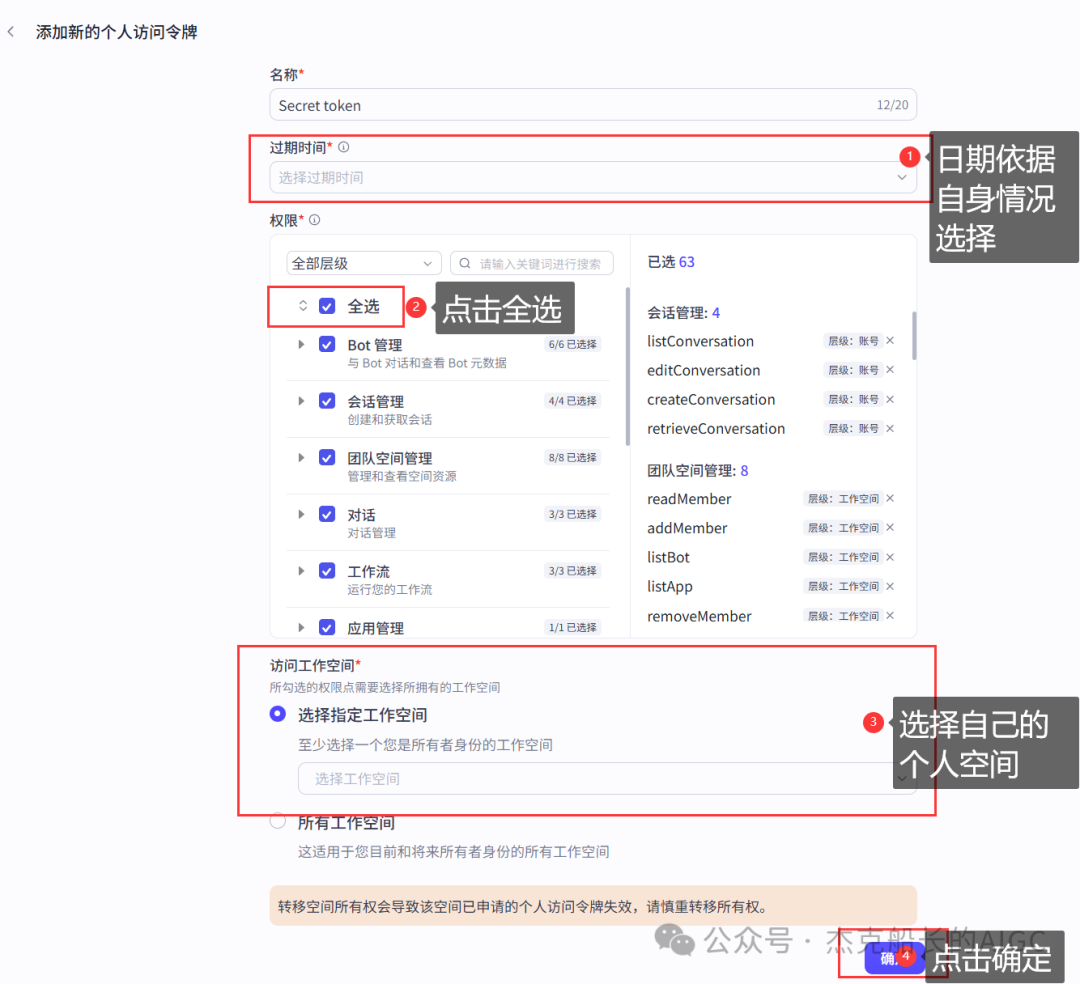Click the 4/4 已选择 badge
Image resolution: width=1080 pixels, height=984 pixels.
[572, 401]
